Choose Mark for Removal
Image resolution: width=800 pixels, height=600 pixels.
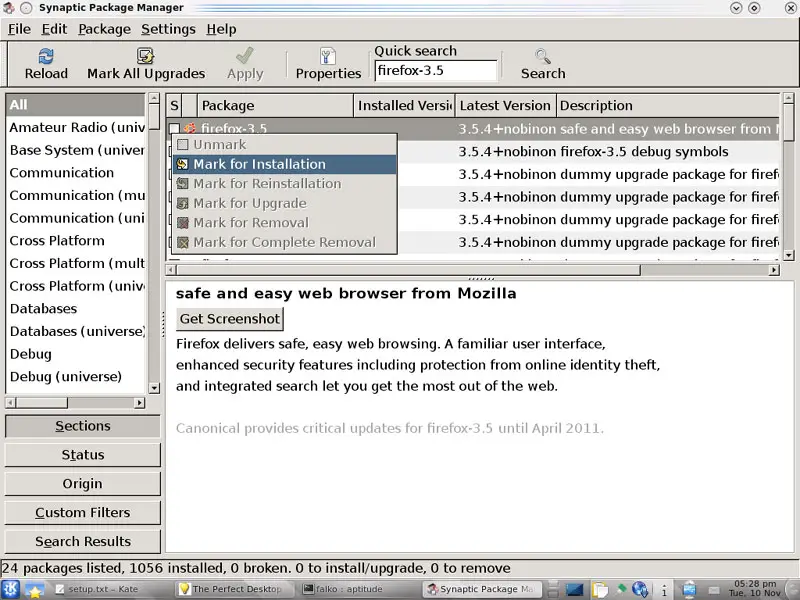coord(285,222)
